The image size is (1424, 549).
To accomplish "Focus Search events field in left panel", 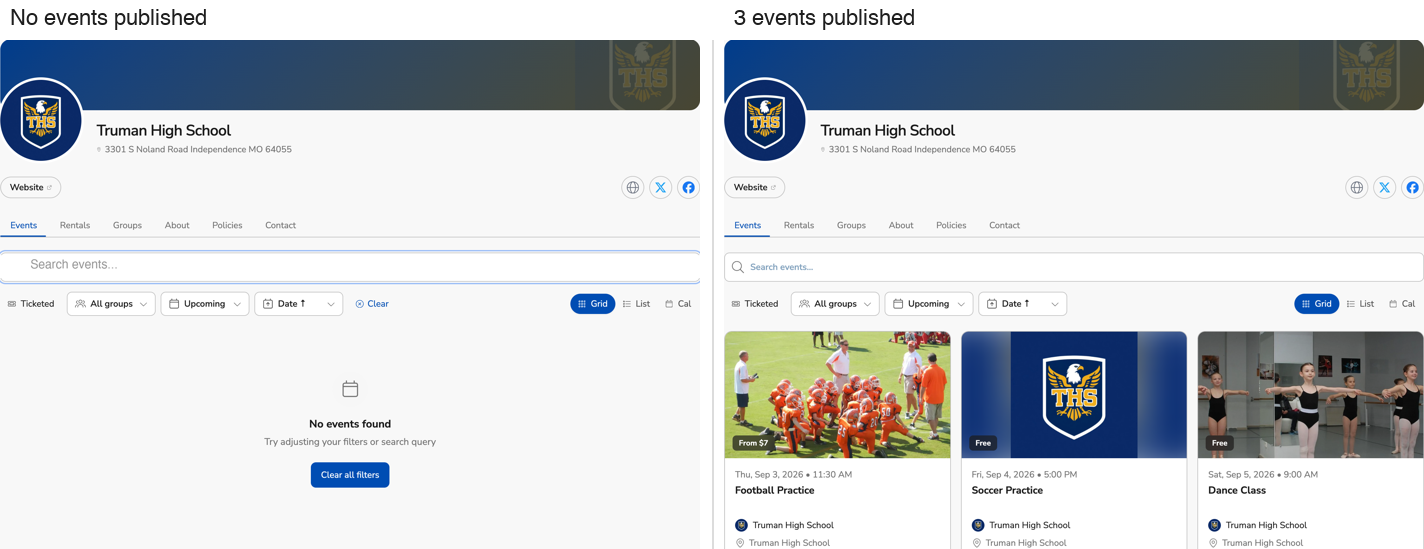I will pyautogui.click(x=350, y=265).
